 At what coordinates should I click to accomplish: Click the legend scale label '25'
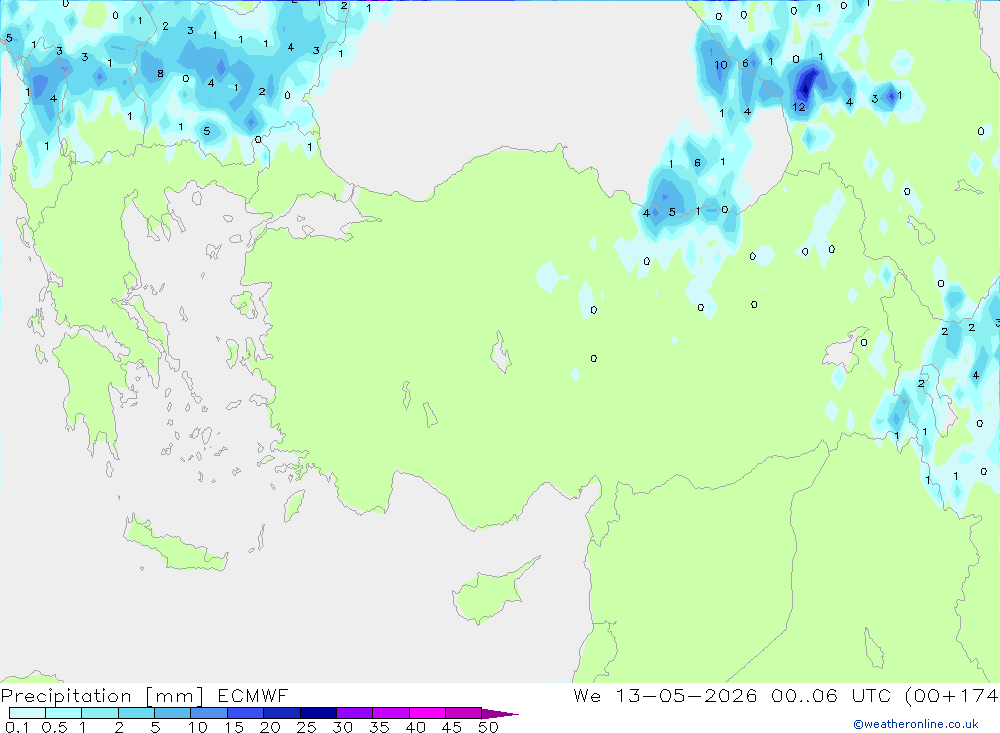pyautogui.click(x=306, y=727)
